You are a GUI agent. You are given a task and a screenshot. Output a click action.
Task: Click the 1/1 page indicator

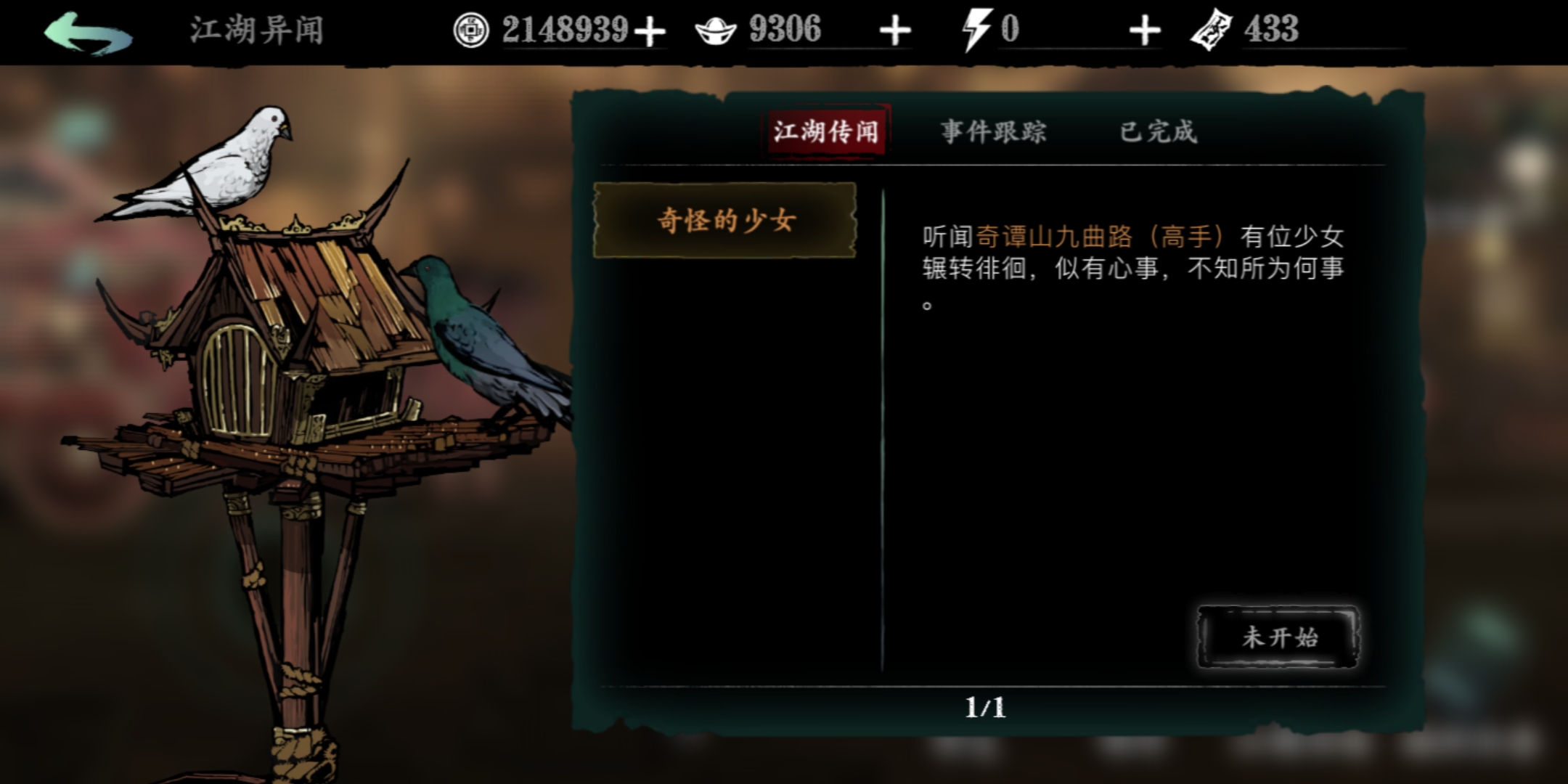[985, 707]
